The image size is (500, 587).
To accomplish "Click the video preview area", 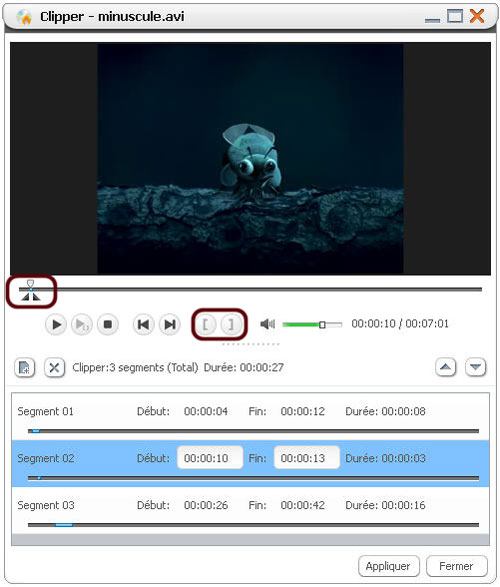I will tap(250, 159).
